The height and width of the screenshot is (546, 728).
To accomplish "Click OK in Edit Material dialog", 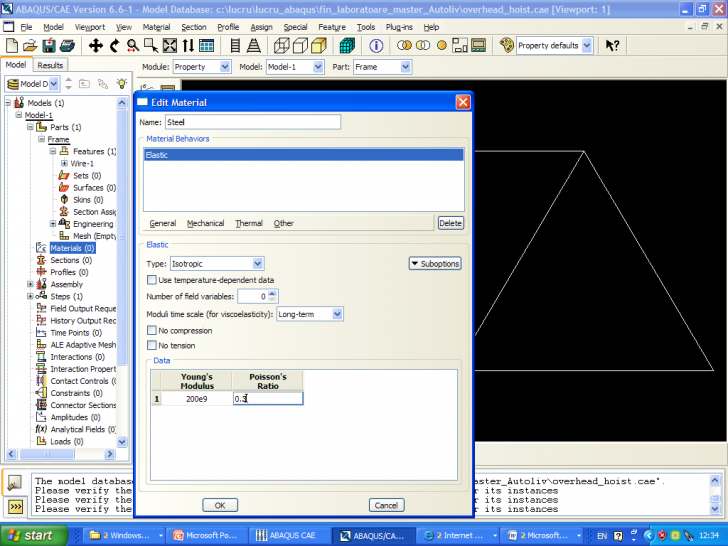I will [x=220, y=505].
